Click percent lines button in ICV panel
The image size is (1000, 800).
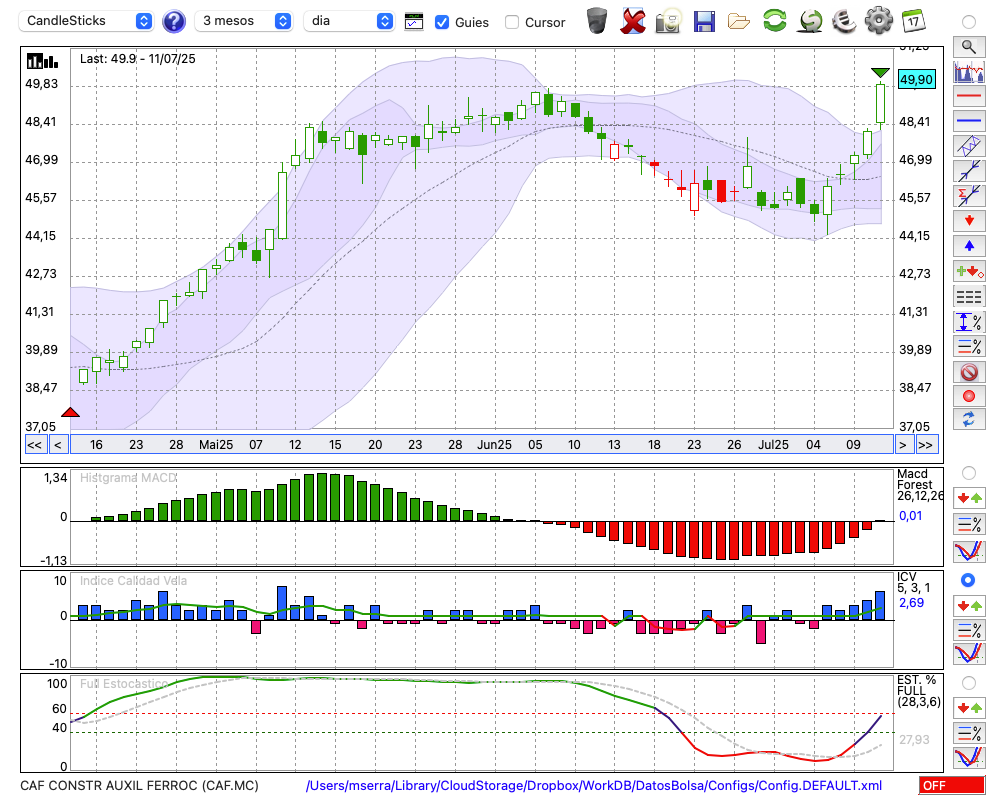(969, 630)
